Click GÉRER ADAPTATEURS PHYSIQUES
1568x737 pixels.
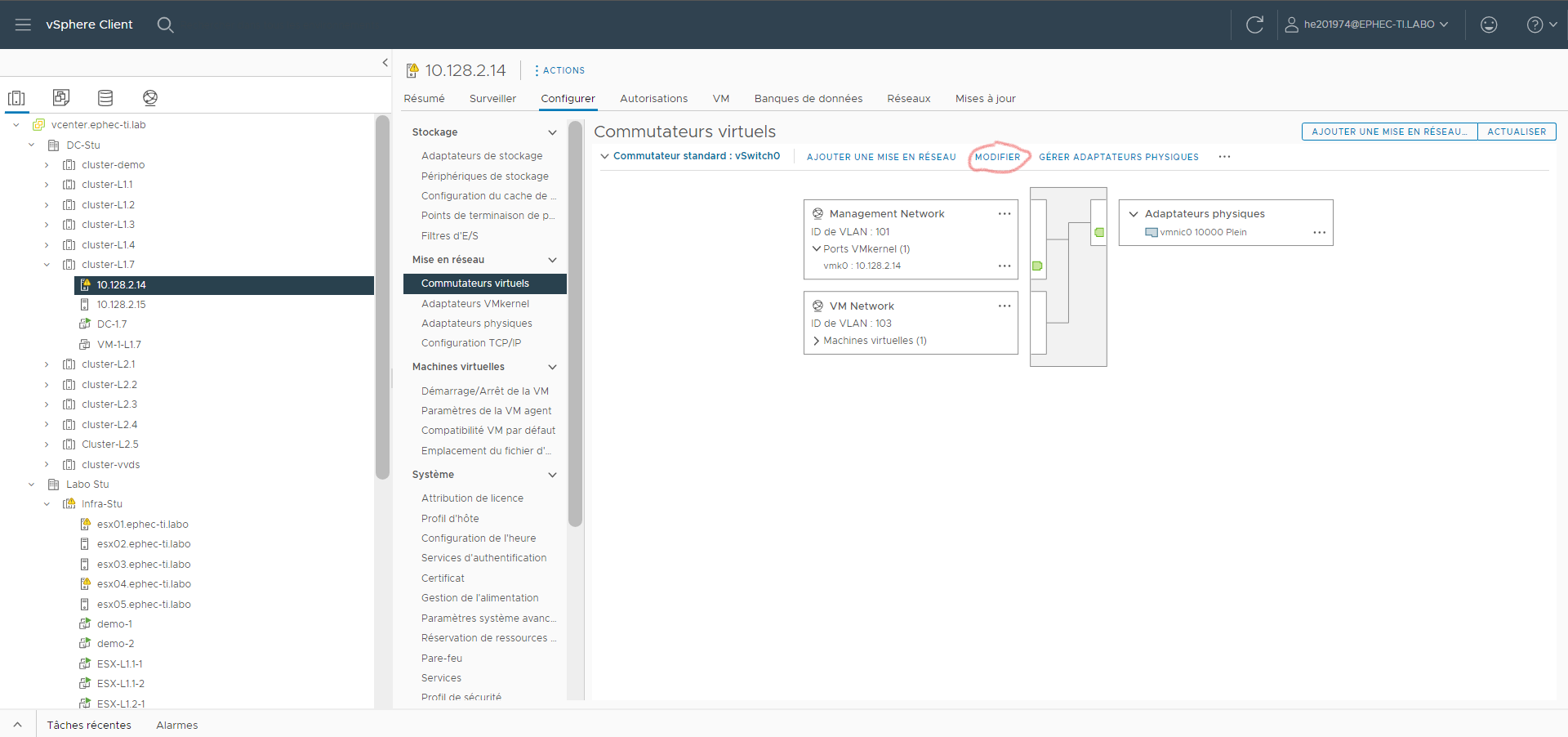point(1119,157)
